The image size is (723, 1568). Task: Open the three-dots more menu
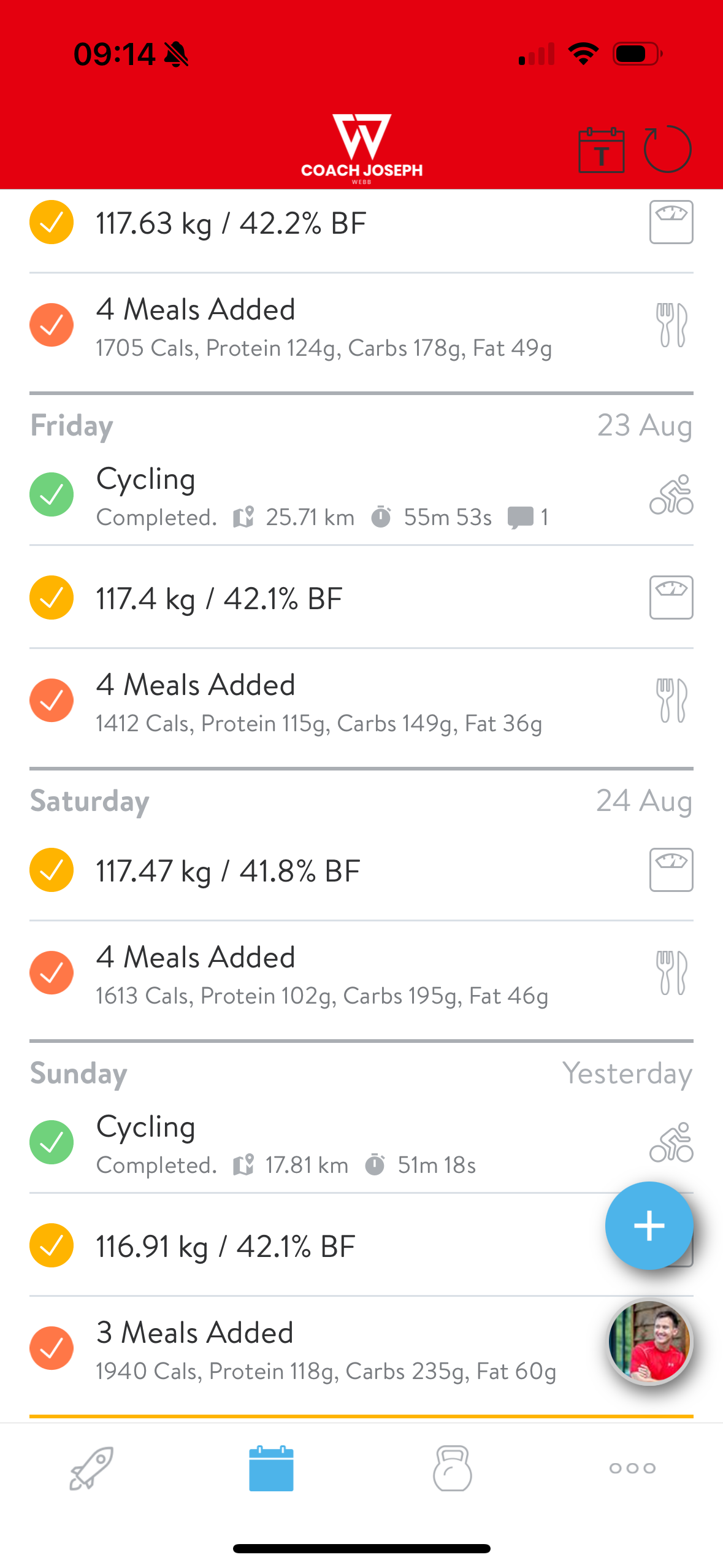[632, 1469]
